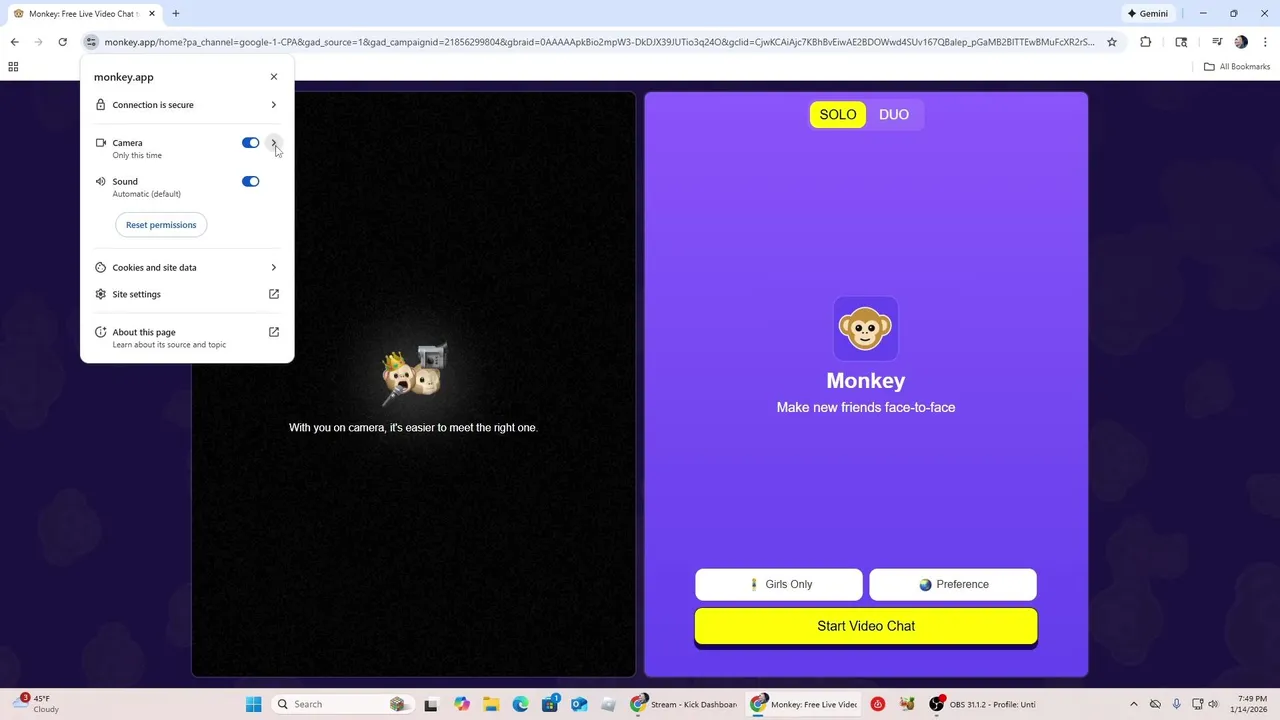Viewport: 1280px width, 720px height.
Task: Click the cookie icon beside Cookies and site data
Action: click(101, 268)
